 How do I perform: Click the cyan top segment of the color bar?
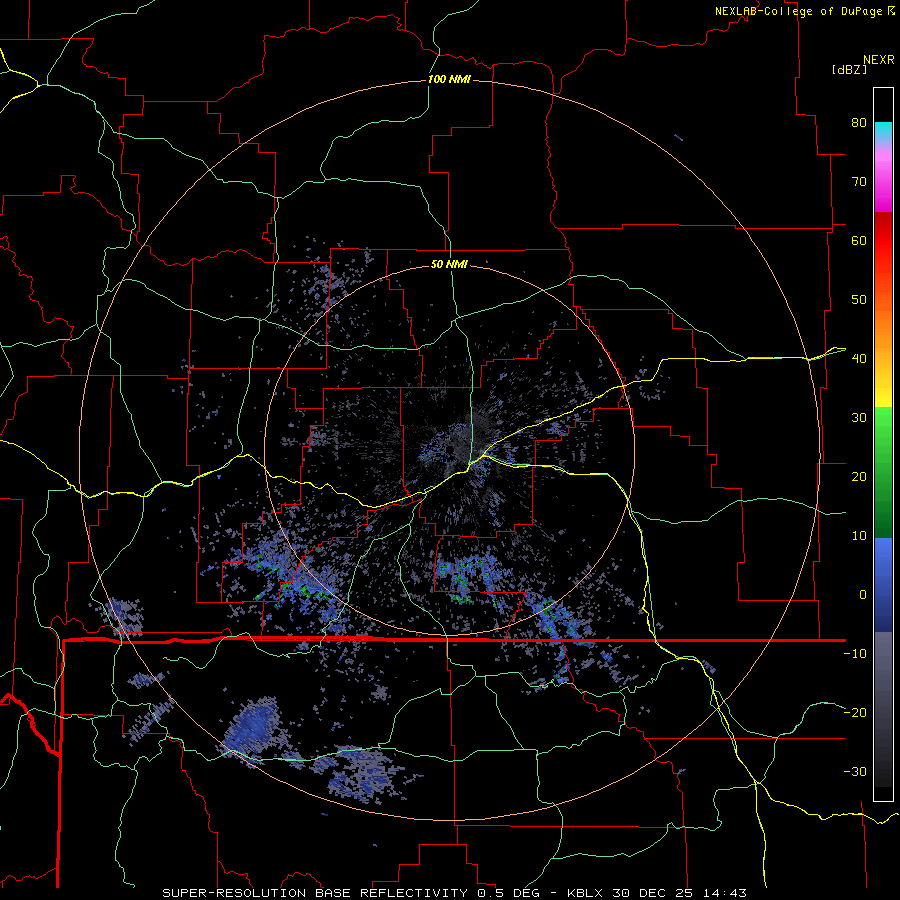point(883,132)
